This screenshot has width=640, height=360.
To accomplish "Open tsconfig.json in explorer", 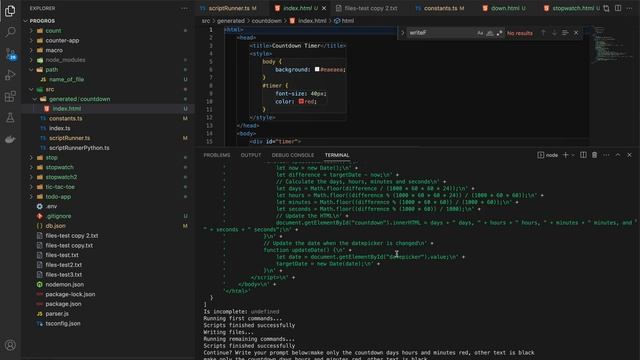I will 63,324.
